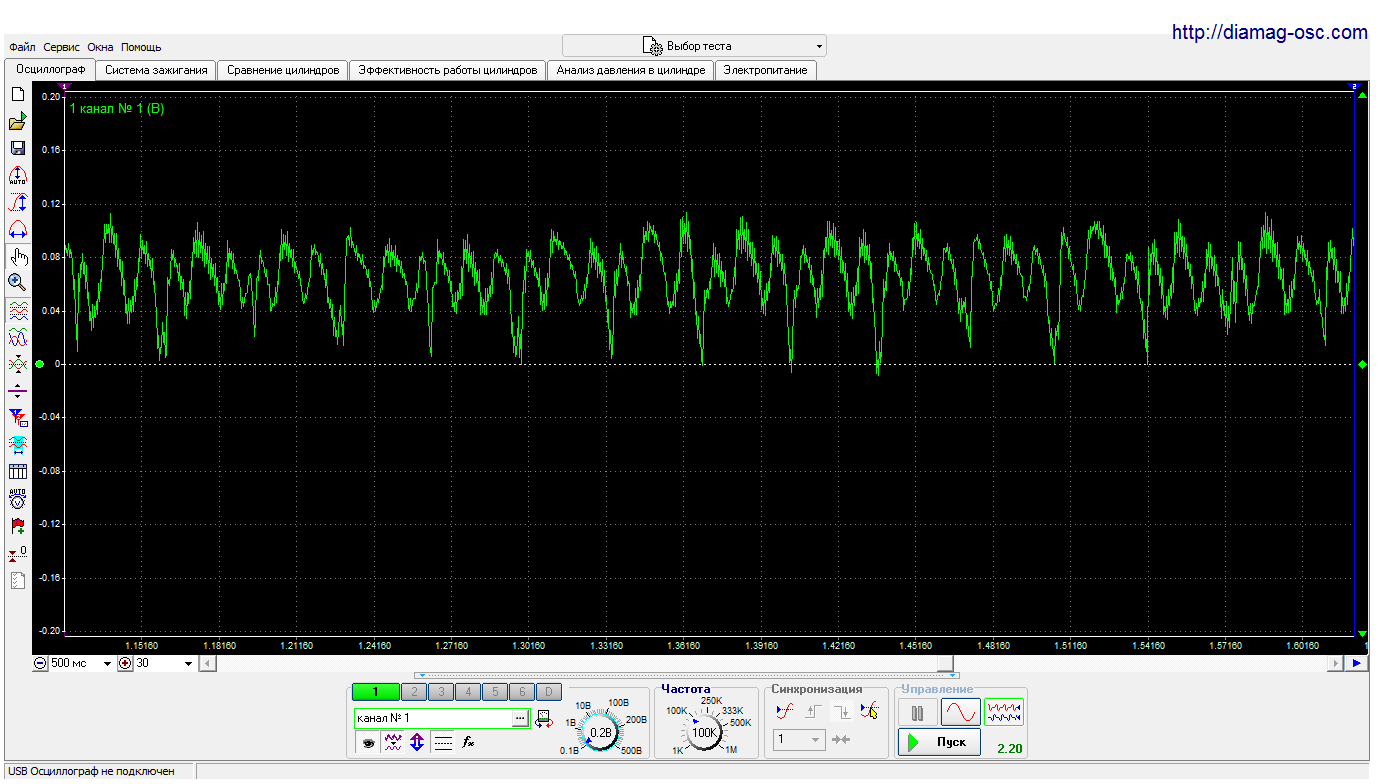Screen dimensions: 1382x784
Task: Expand the 30 zoom value dropdown
Action: click(188, 664)
